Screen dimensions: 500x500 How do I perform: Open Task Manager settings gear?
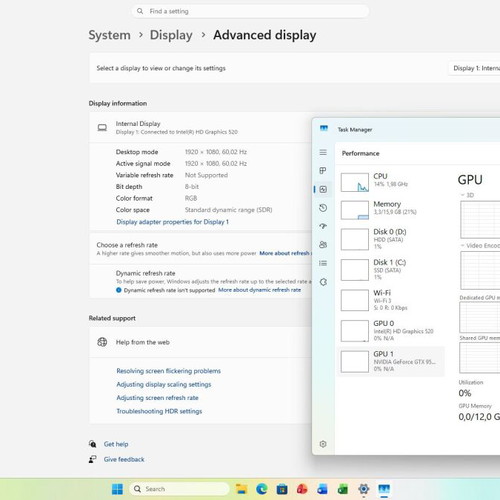[x=323, y=444]
